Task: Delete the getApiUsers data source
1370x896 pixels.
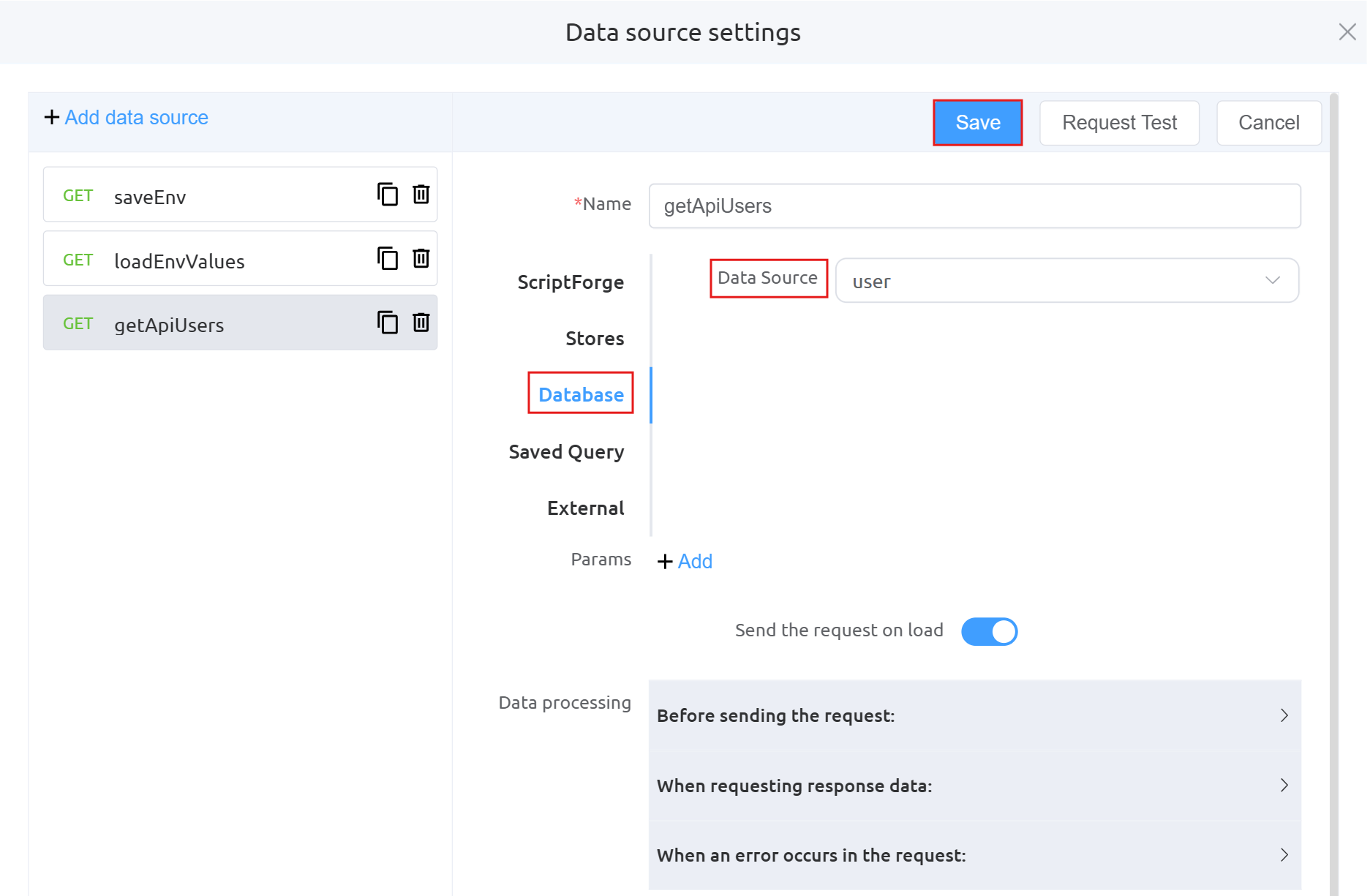Action: coord(421,323)
